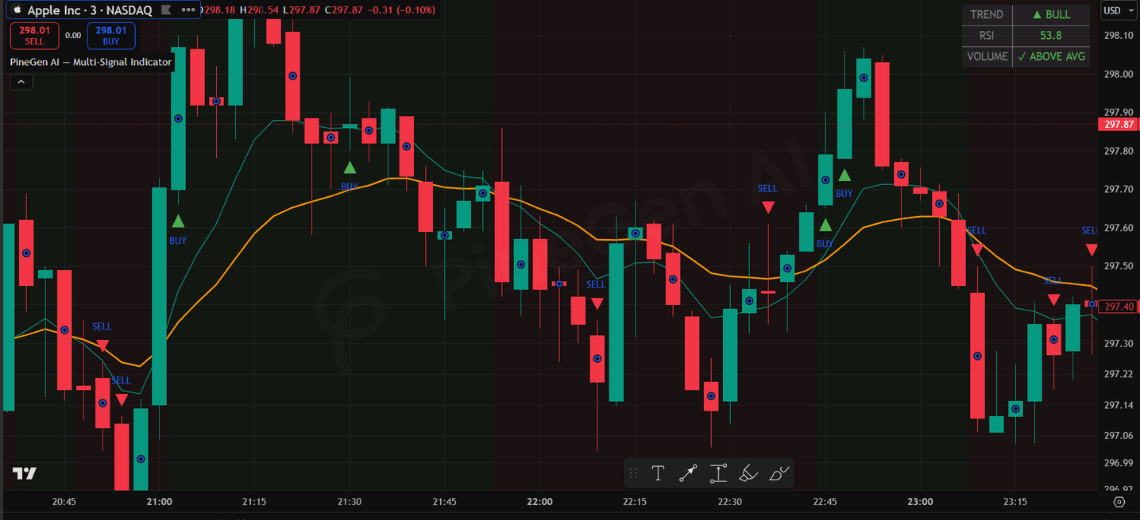Click the 22:15 time axis label

coord(635,502)
